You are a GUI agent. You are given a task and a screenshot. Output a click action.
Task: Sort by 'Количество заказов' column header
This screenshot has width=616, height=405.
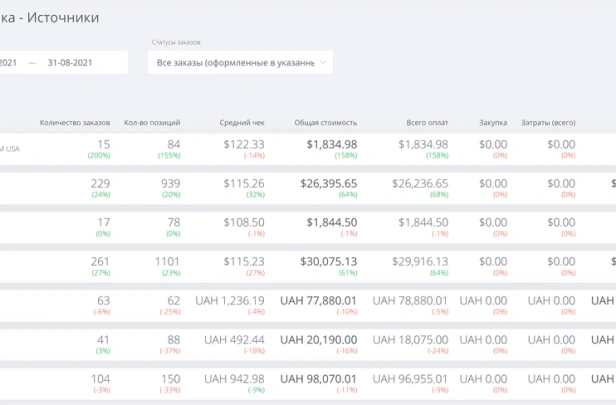75,122
